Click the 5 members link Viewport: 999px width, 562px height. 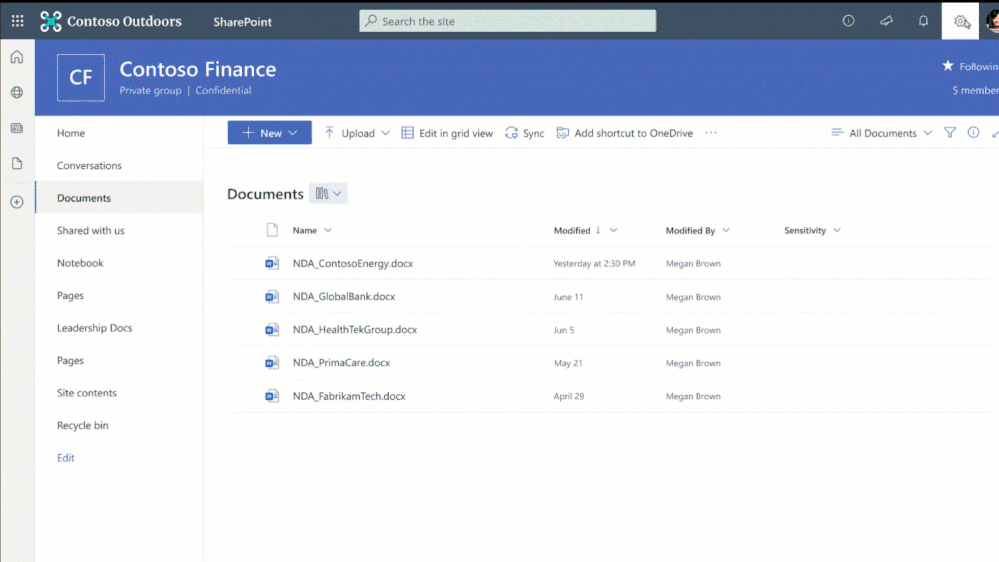(x=975, y=90)
